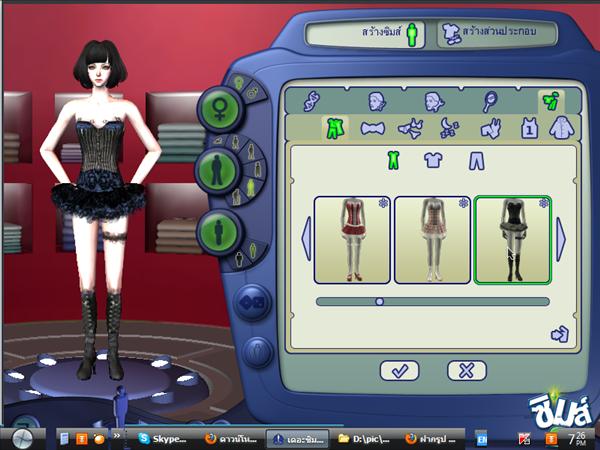Expand the quick launch chevron
Viewport: 600px width, 450px height.
pos(116,436)
